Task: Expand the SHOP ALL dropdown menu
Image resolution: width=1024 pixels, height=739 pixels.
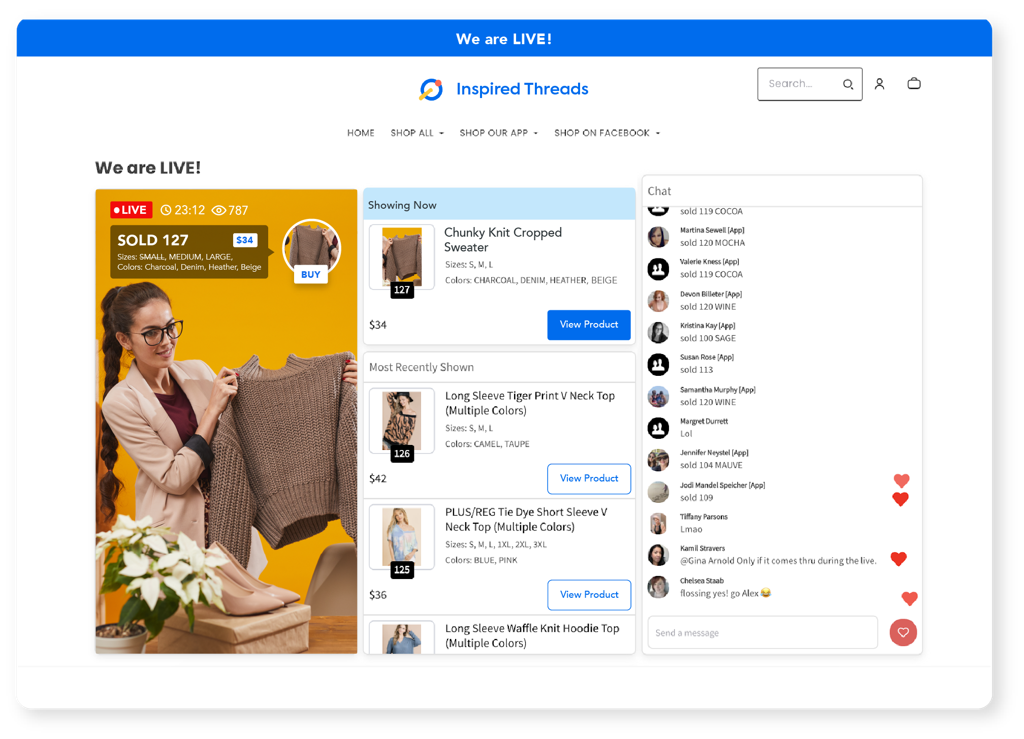Action: [x=417, y=133]
